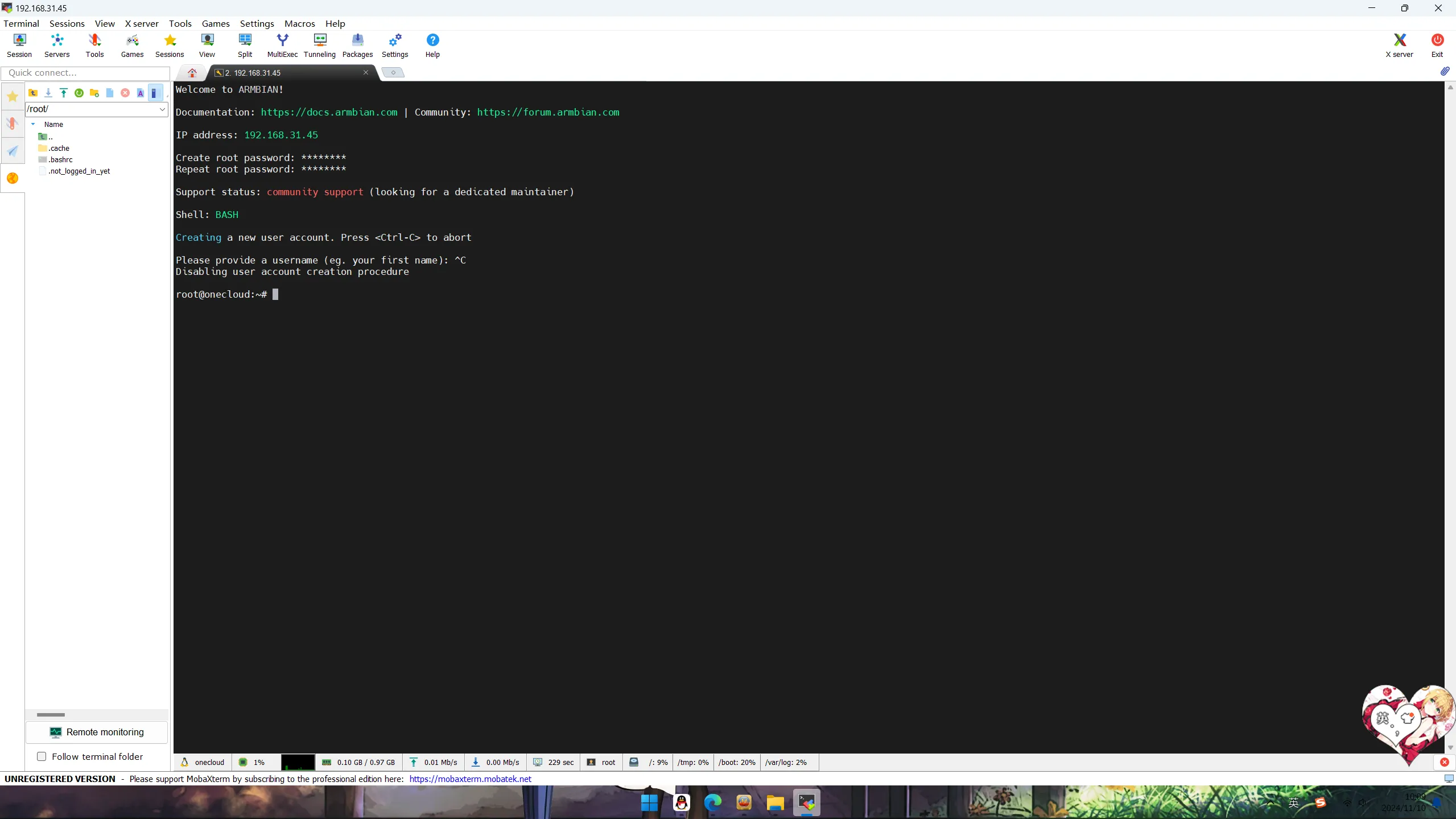Screen dimensions: 1456x819
Task: Switch to the home tab
Action: [x=192, y=72]
